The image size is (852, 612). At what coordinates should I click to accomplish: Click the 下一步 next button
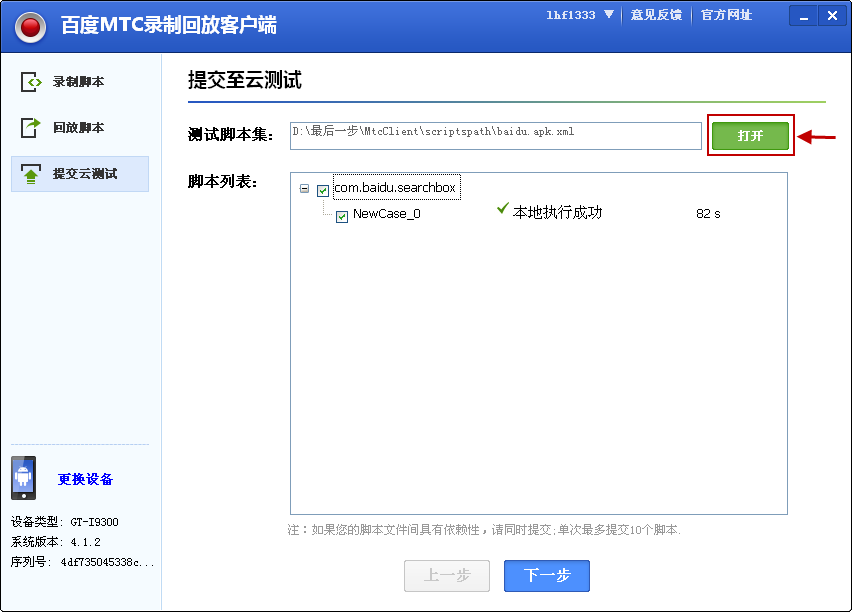click(547, 576)
